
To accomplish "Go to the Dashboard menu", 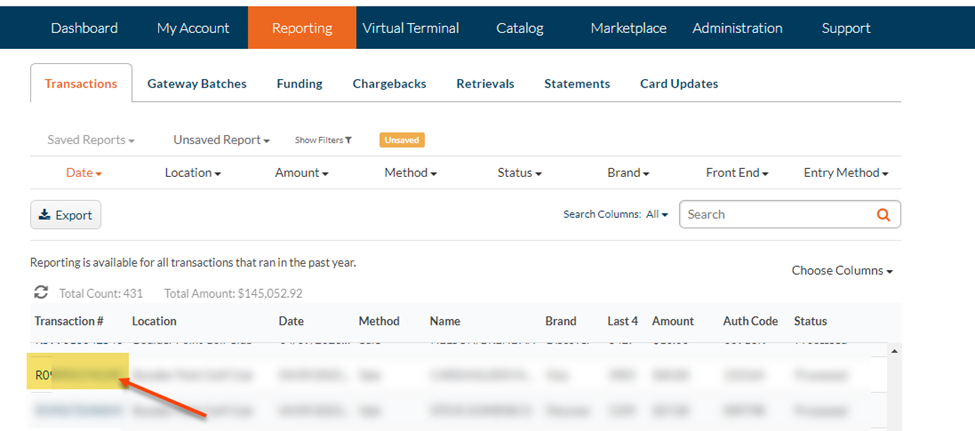I will pyautogui.click(x=84, y=28).
